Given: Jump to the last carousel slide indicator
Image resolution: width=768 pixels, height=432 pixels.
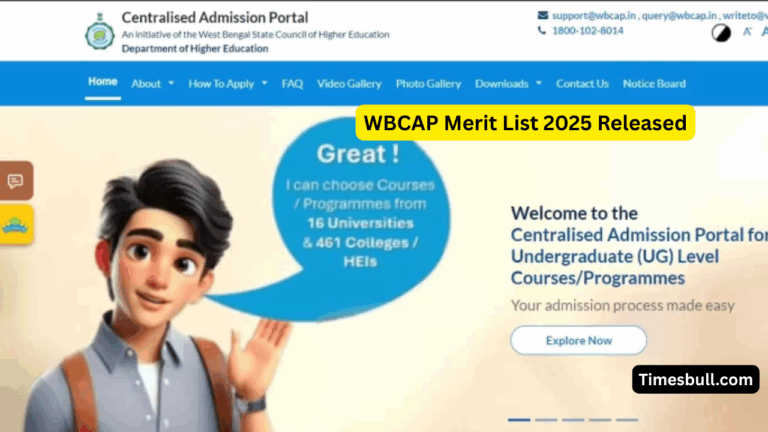Looking at the screenshot, I should pos(627,419).
